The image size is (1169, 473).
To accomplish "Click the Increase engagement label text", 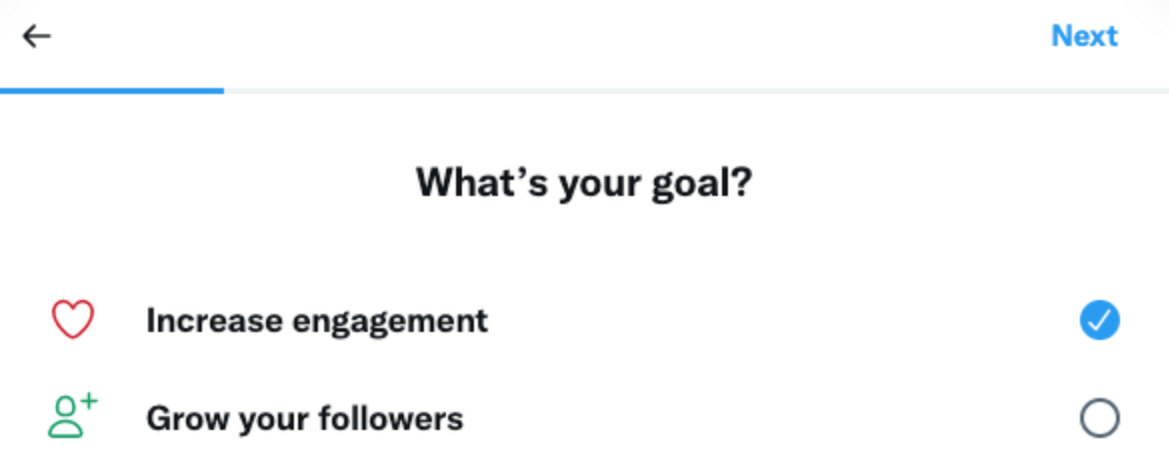I will click(x=317, y=321).
